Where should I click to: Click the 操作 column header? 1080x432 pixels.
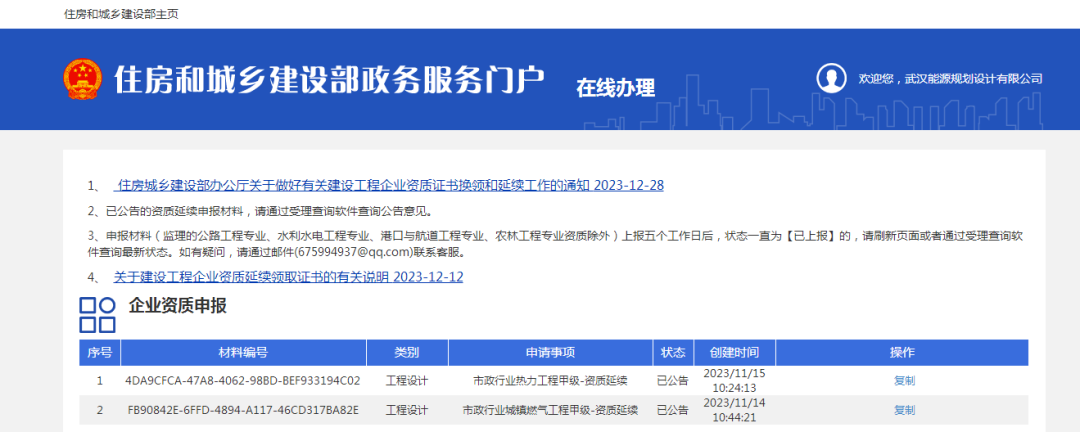click(902, 353)
